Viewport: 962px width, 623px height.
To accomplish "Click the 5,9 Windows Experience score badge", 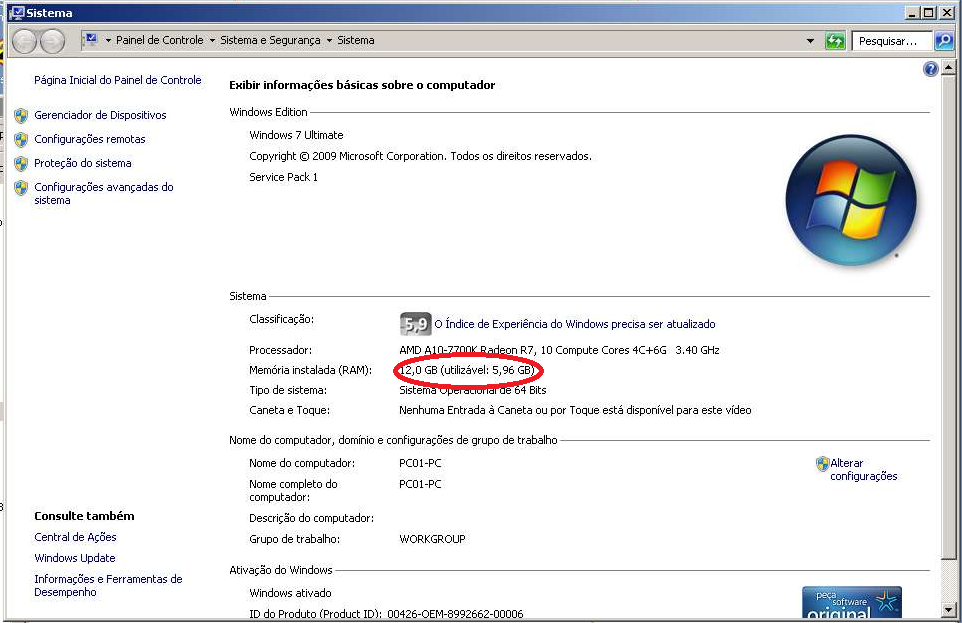I will 415,324.
